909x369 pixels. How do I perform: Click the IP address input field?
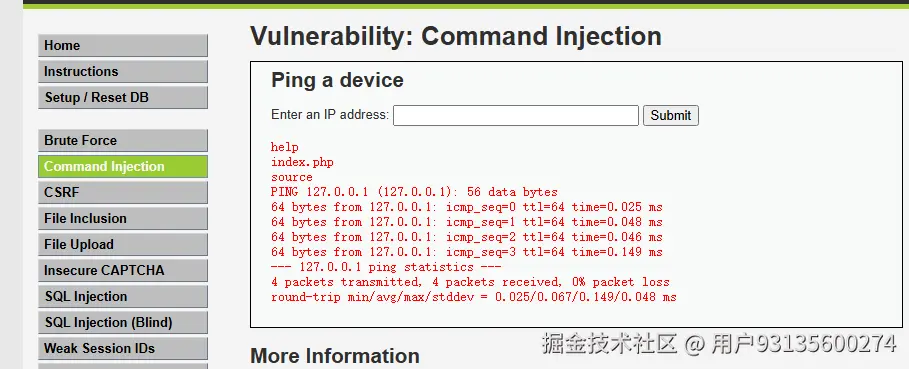(516, 115)
